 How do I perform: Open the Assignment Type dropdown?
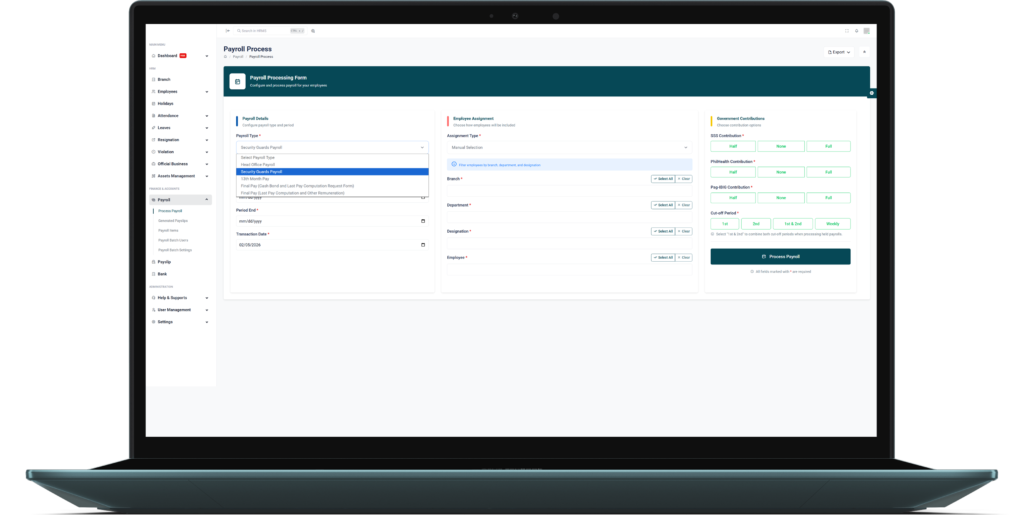point(568,147)
